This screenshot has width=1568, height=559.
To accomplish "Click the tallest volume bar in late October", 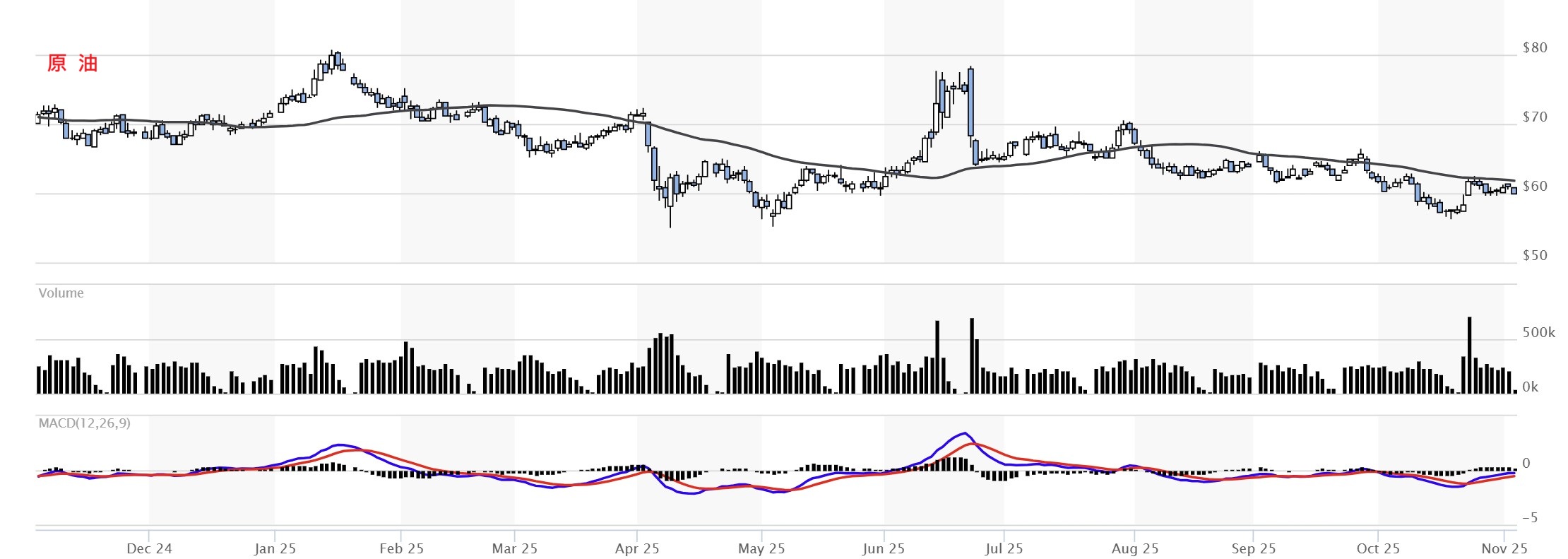I will tap(1469, 355).
